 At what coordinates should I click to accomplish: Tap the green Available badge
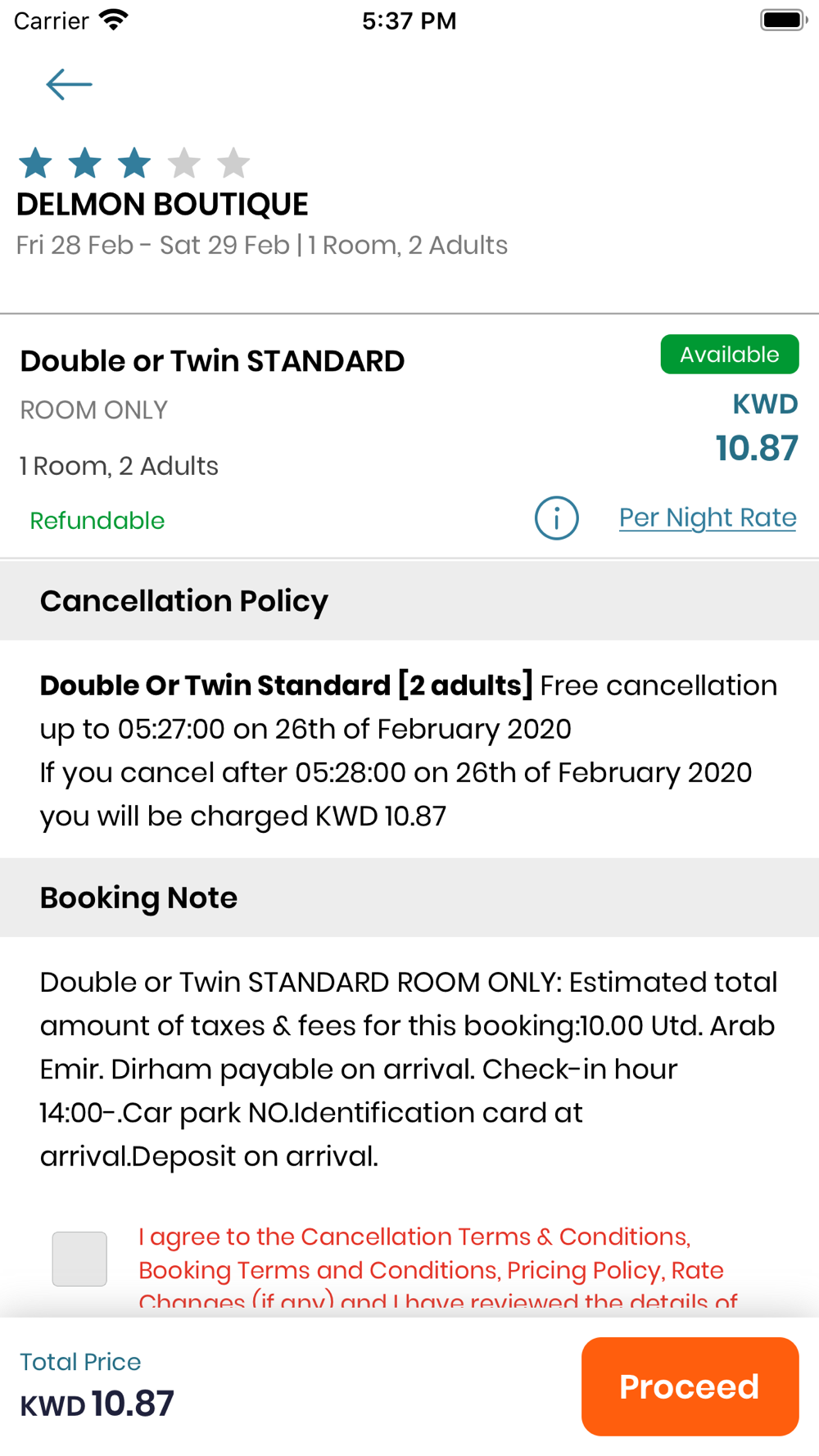(x=729, y=355)
